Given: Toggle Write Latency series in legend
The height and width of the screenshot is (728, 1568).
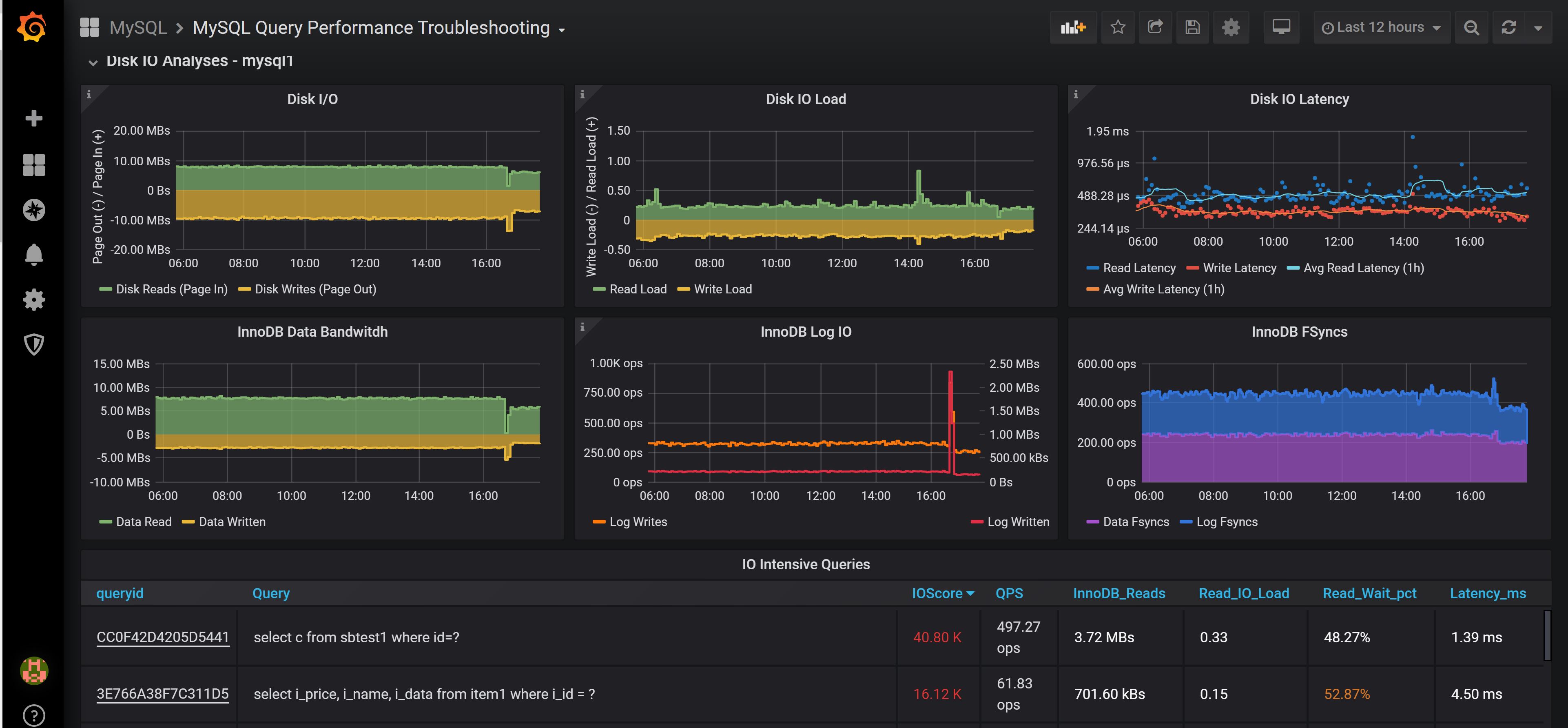Looking at the screenshot, I should click(1239, 268).
